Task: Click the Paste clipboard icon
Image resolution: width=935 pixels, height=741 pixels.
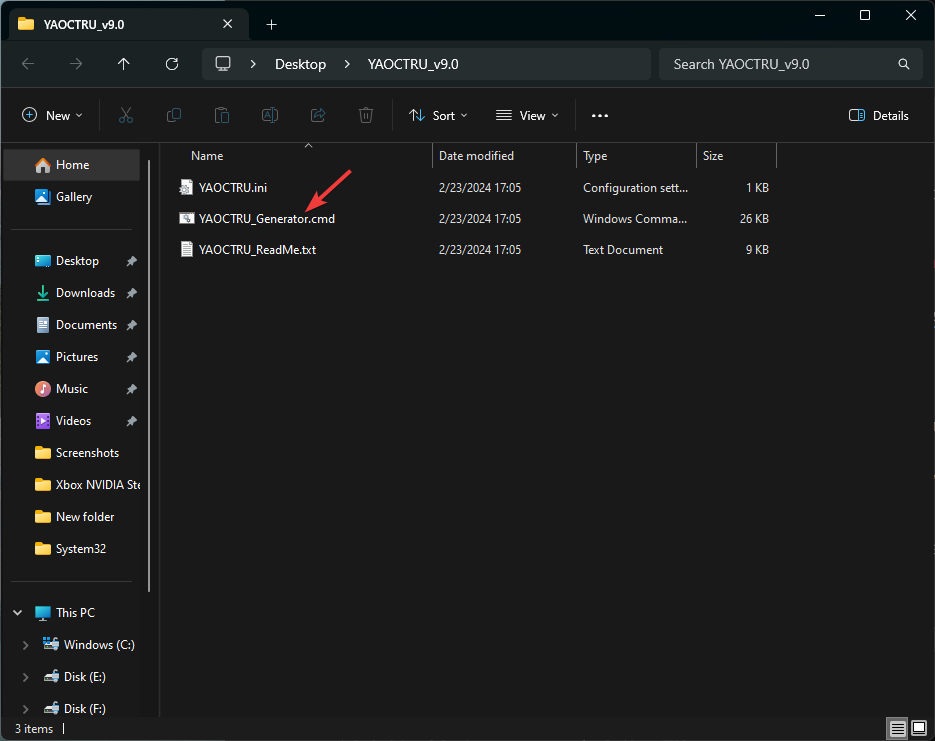Action: click(222, 116)
